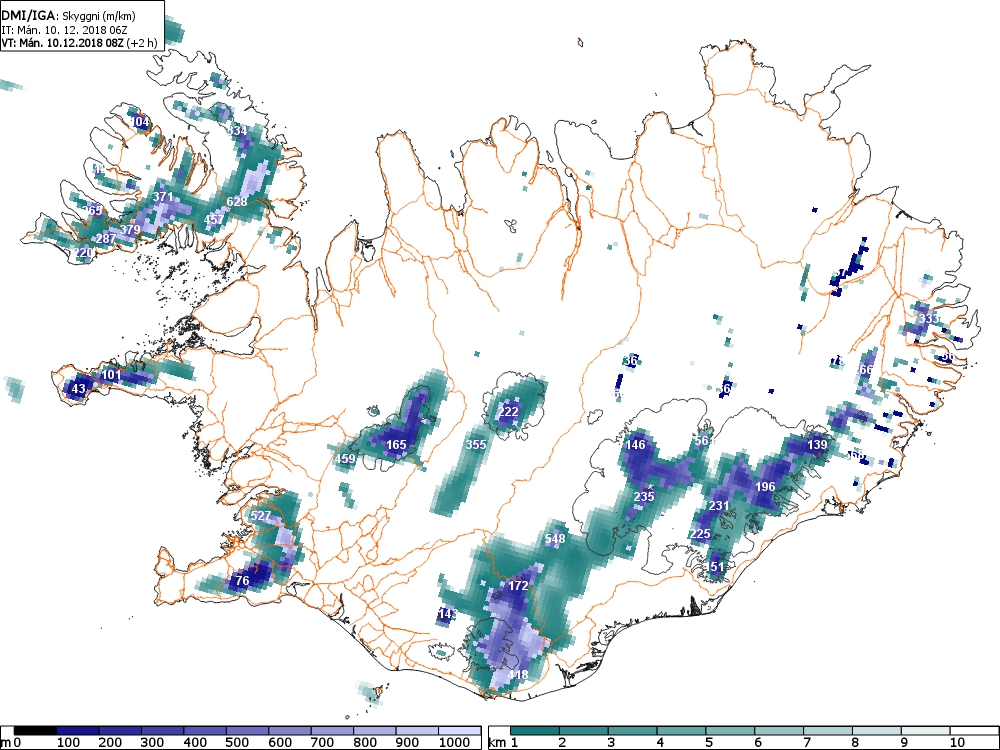Click the white swatch above km 10
Image resolution: width=1000 pixels, height=750 pixels.
(x=974, y=731)
